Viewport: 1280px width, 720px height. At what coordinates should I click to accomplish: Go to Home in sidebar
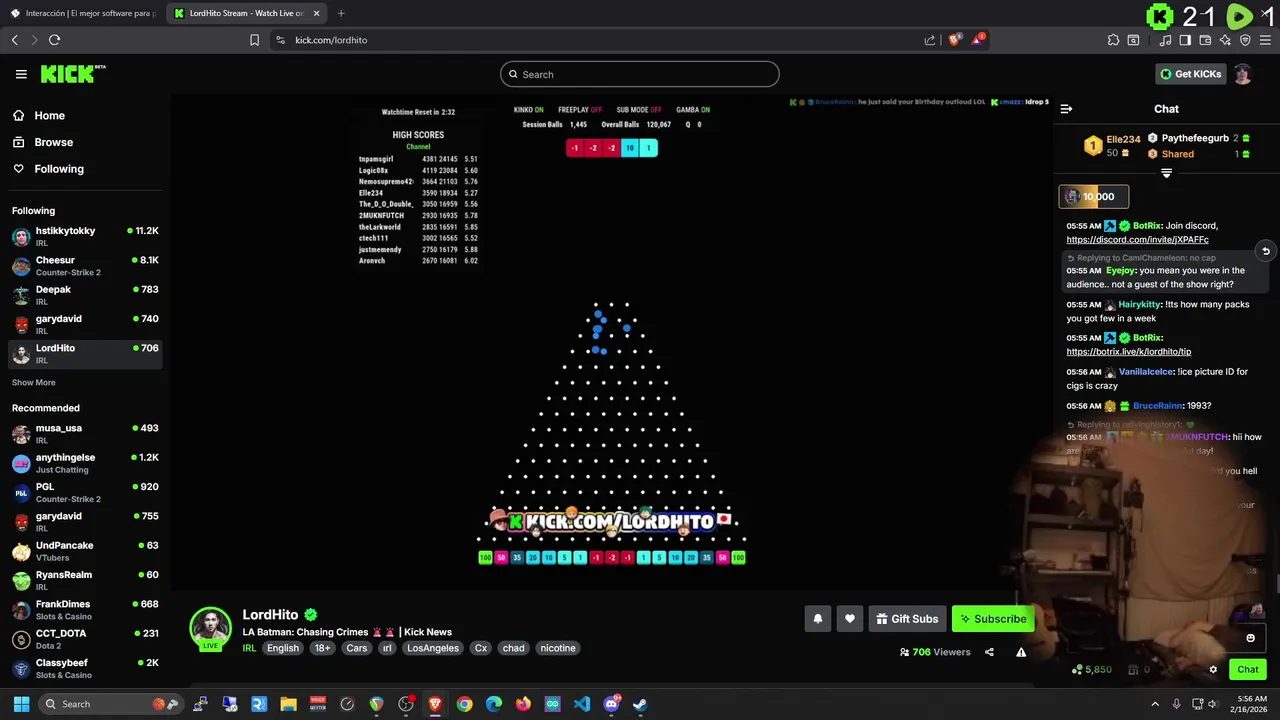pyautogui.click(x=38, y=116)
